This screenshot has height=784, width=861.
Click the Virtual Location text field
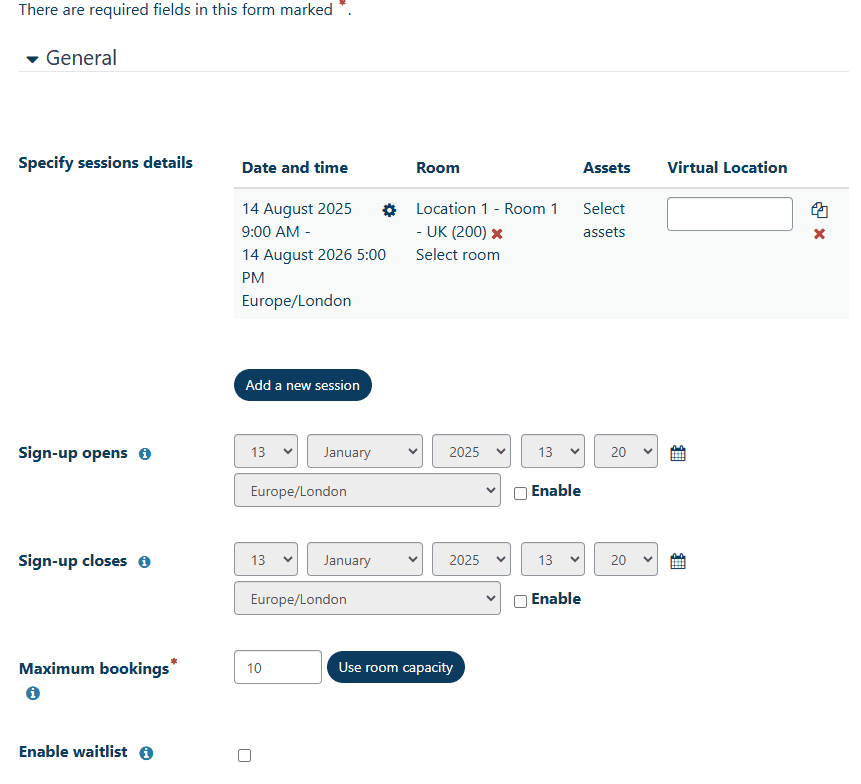729,214
